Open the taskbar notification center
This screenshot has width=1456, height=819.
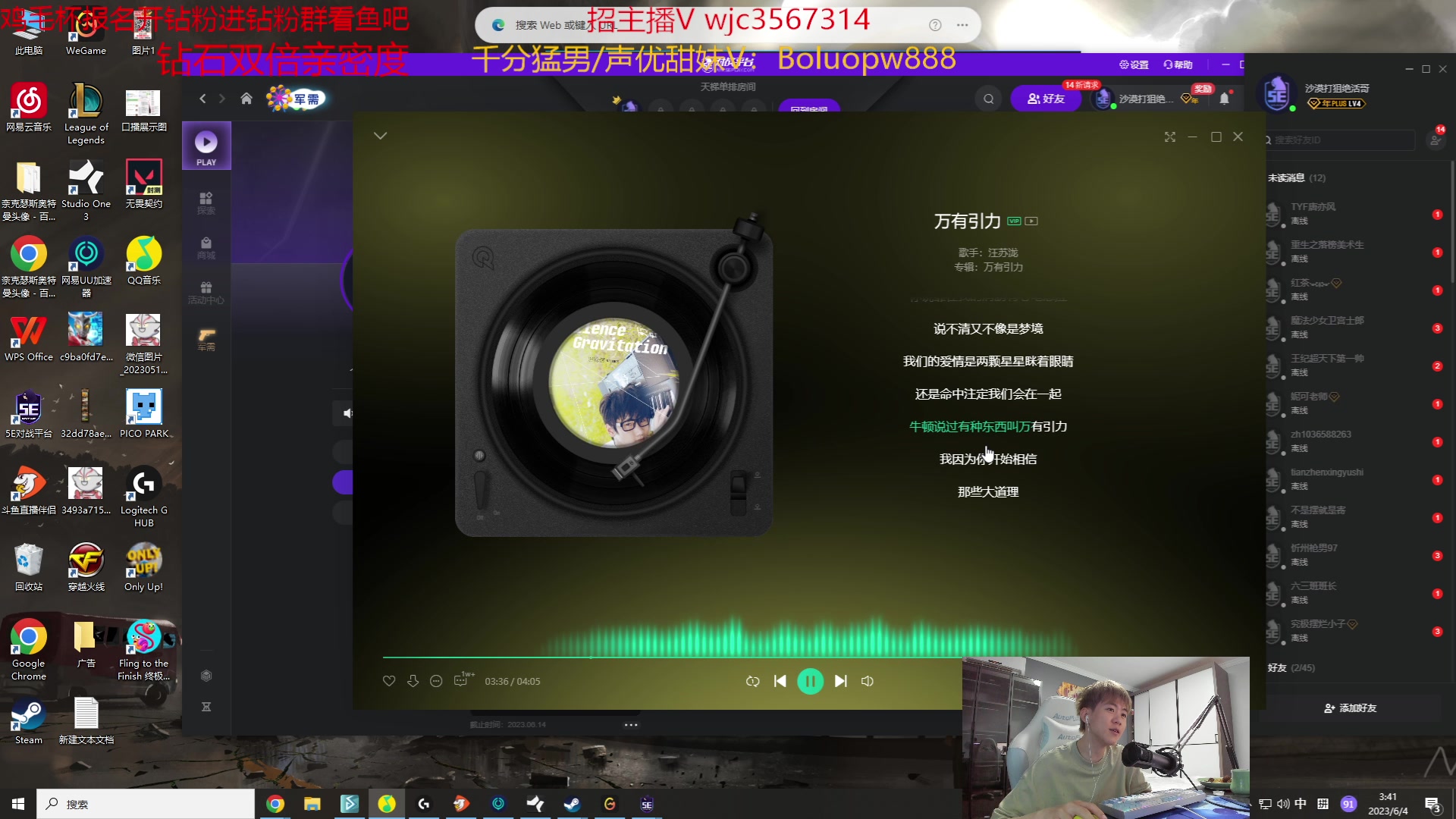tap(1432, 804)
